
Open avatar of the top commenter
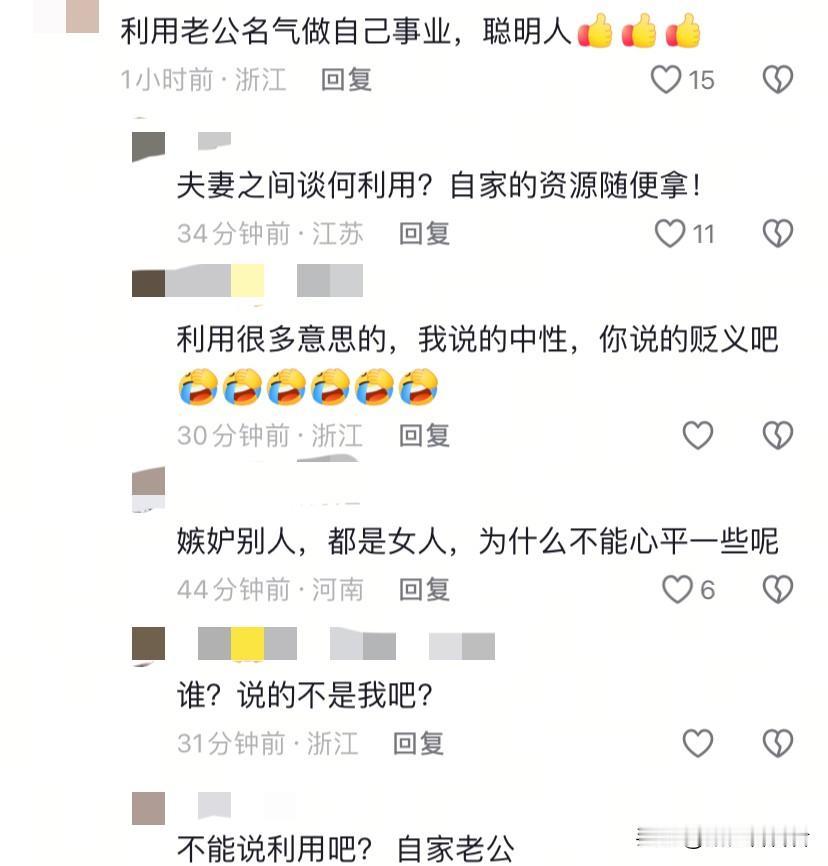click(x=82, y=17)
